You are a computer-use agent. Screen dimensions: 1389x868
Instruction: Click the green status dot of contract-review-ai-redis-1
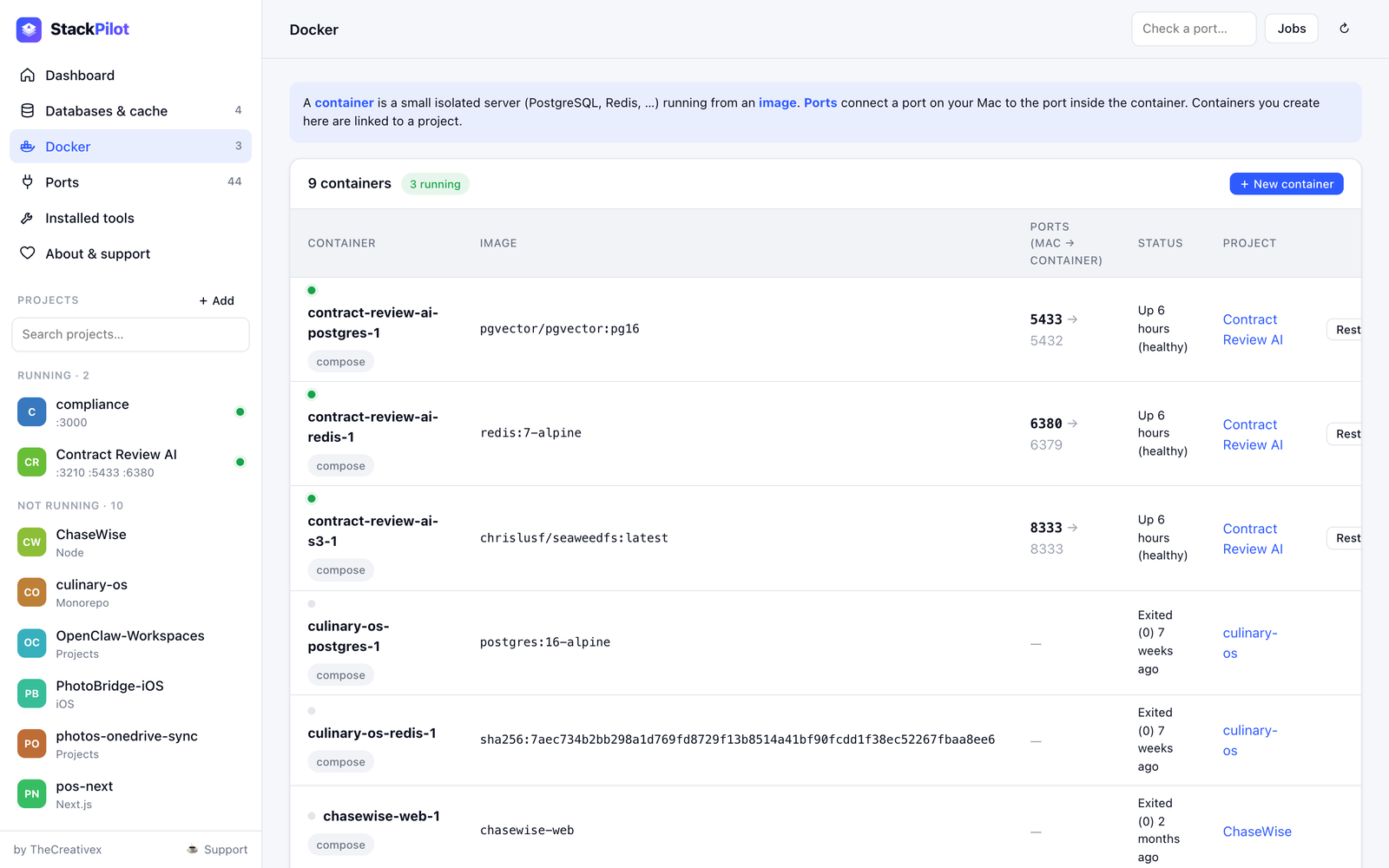click(312, 395)
